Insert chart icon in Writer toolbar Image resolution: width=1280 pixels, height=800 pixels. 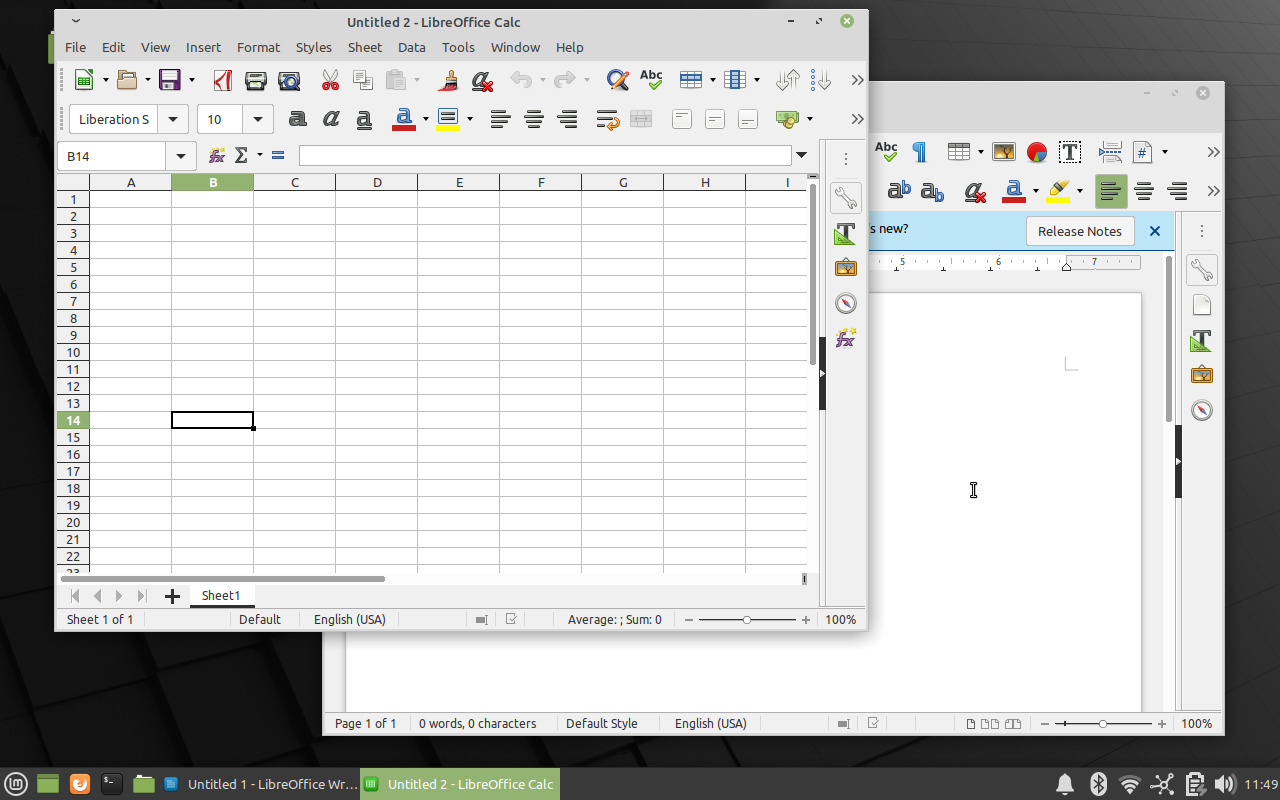(1037, 152)
